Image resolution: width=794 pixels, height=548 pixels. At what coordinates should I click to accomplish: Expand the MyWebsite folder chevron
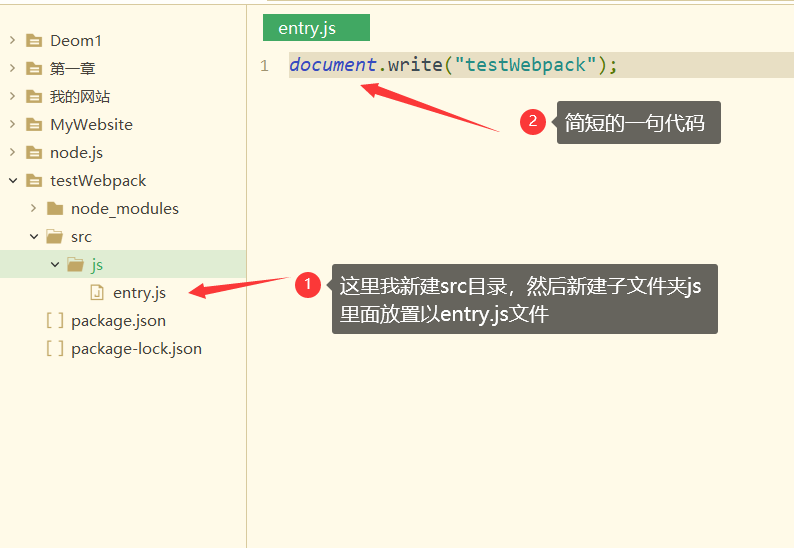click(13, 124)
